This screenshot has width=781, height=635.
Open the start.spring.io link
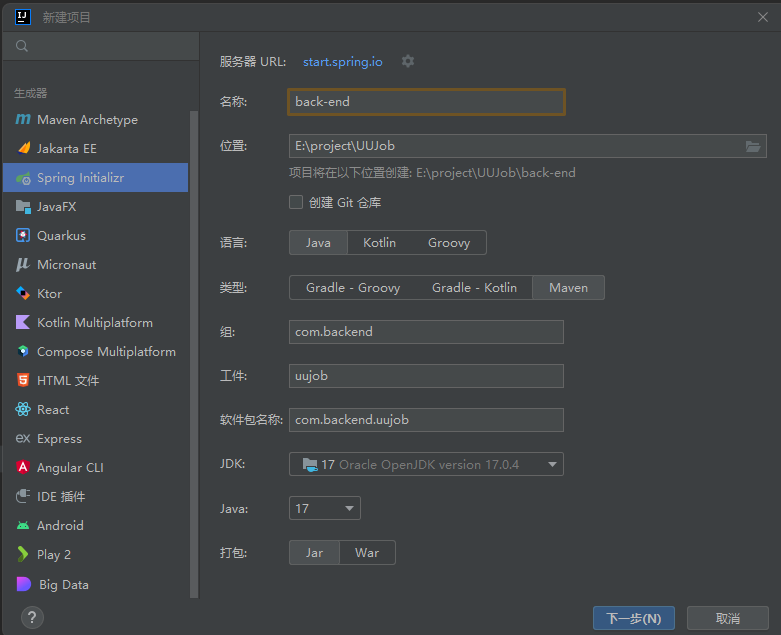(343, 62)
